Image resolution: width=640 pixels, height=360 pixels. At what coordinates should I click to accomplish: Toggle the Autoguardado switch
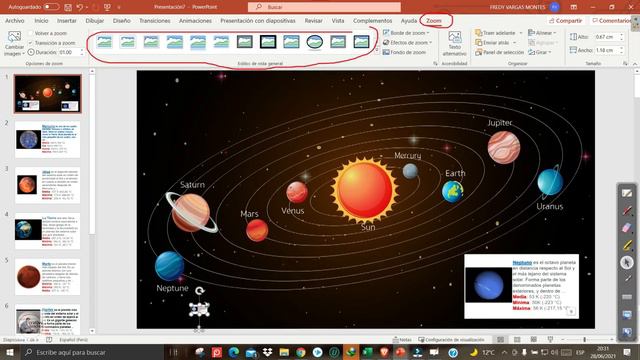point(51,7)
